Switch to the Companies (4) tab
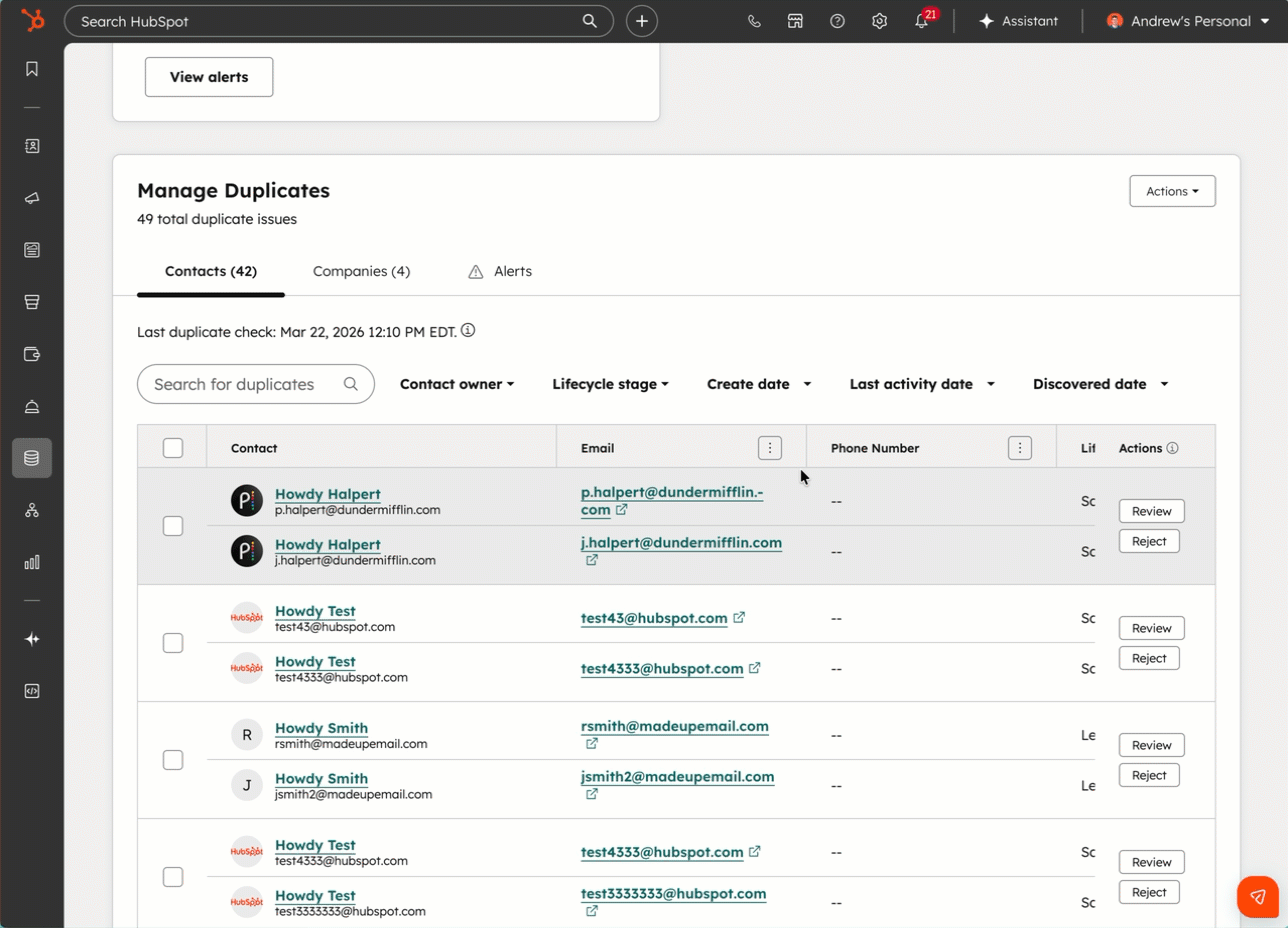 coord(360,271)
